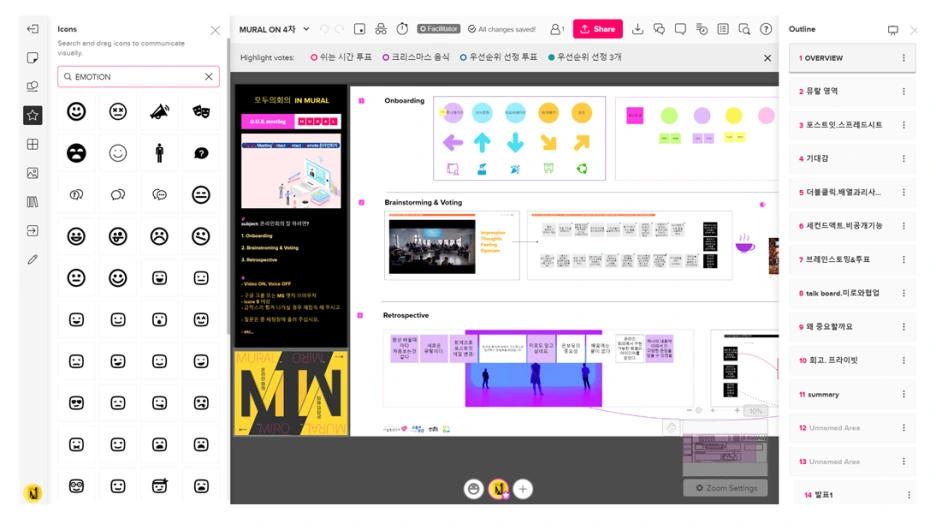
Task: Click the pink Share button
Action: [598, 29]
